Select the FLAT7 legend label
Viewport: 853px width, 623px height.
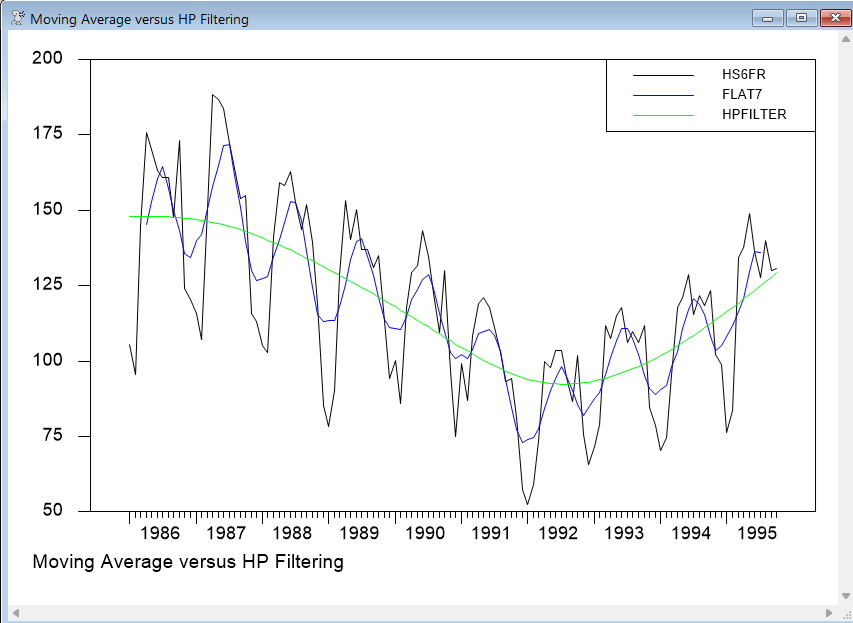tap(743, 94)
